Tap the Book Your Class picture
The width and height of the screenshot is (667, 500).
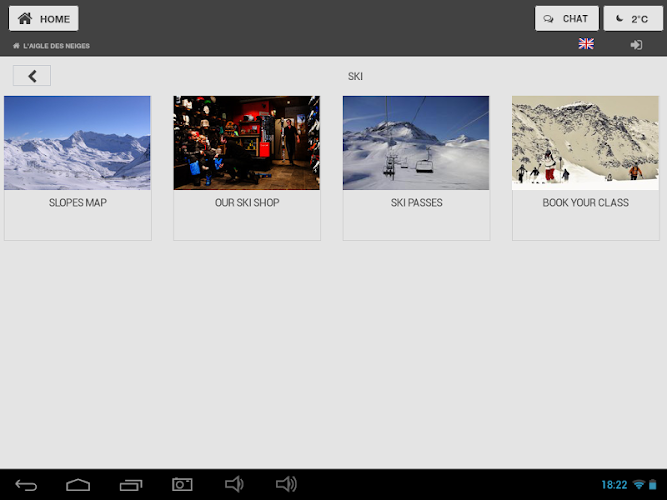point(585,143)
